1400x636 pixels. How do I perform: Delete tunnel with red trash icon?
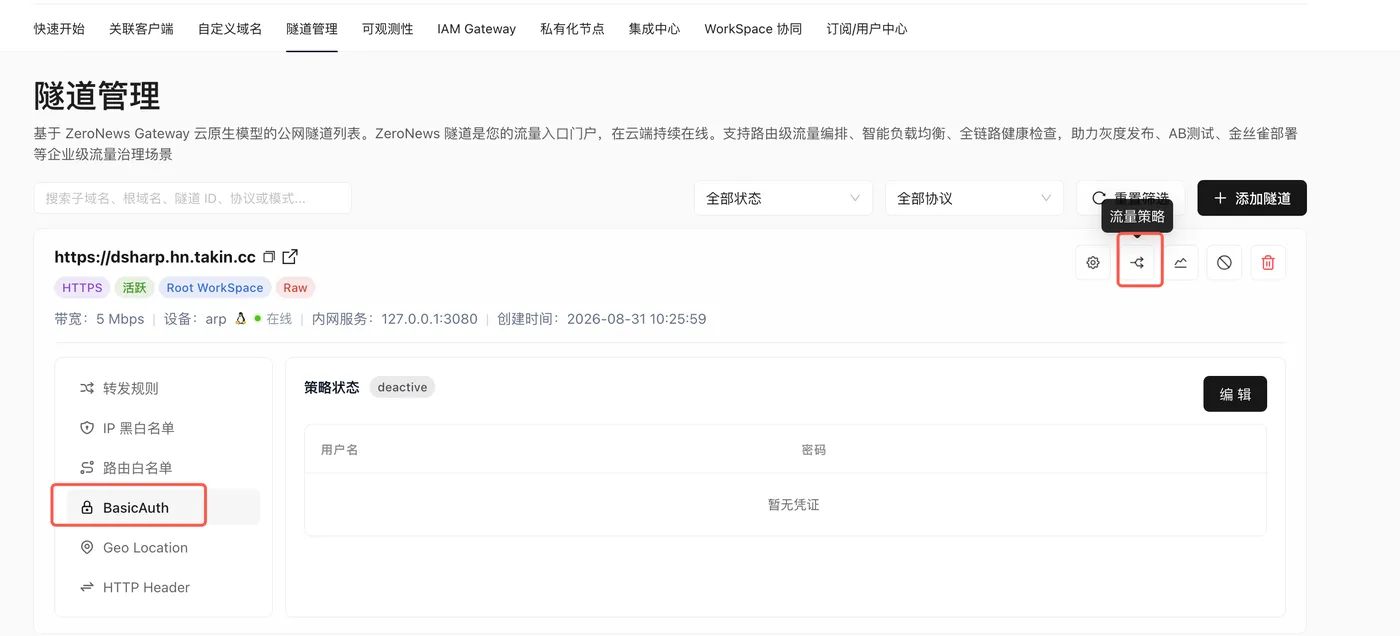1268,263
